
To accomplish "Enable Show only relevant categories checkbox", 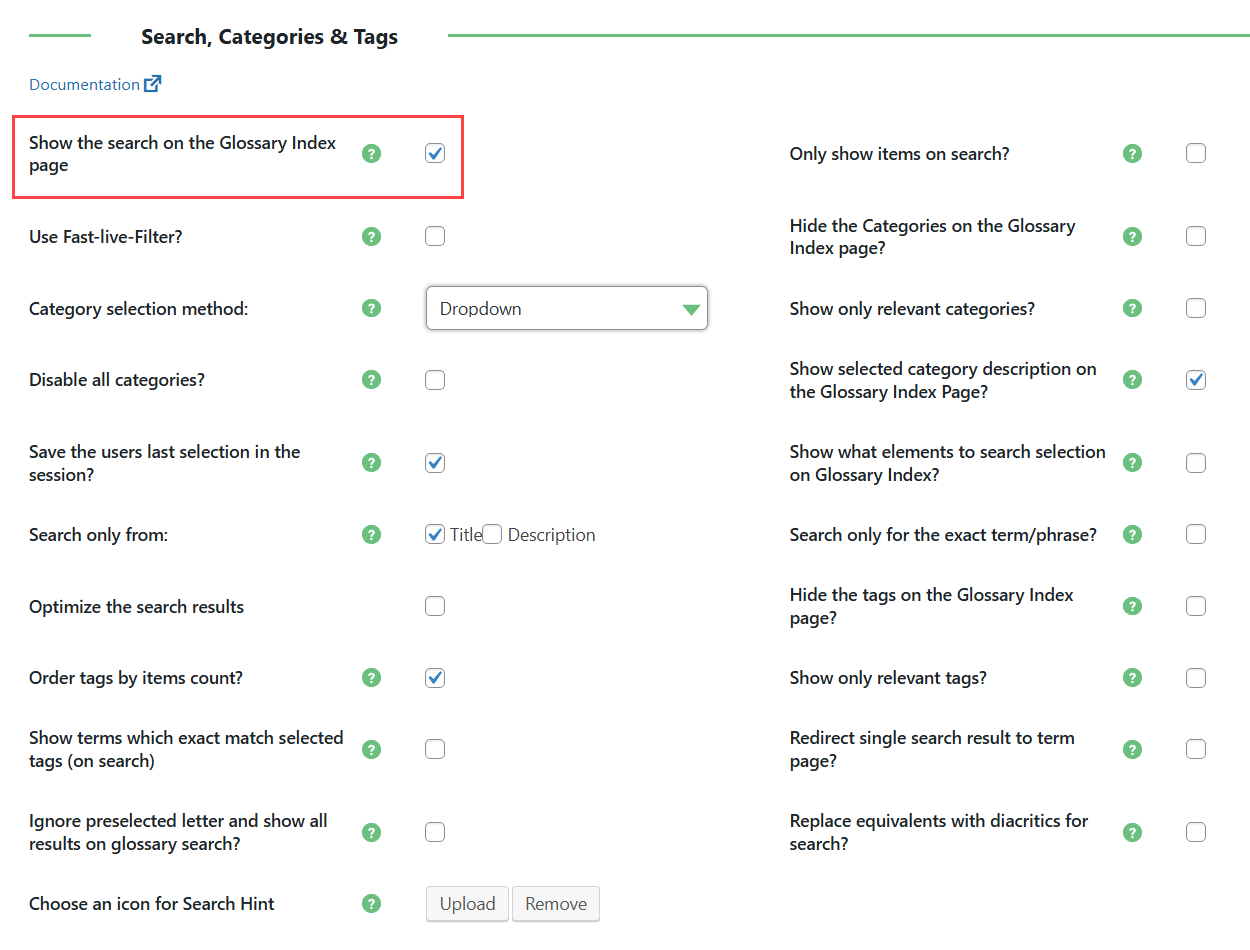I will [x=1196, y=308].
